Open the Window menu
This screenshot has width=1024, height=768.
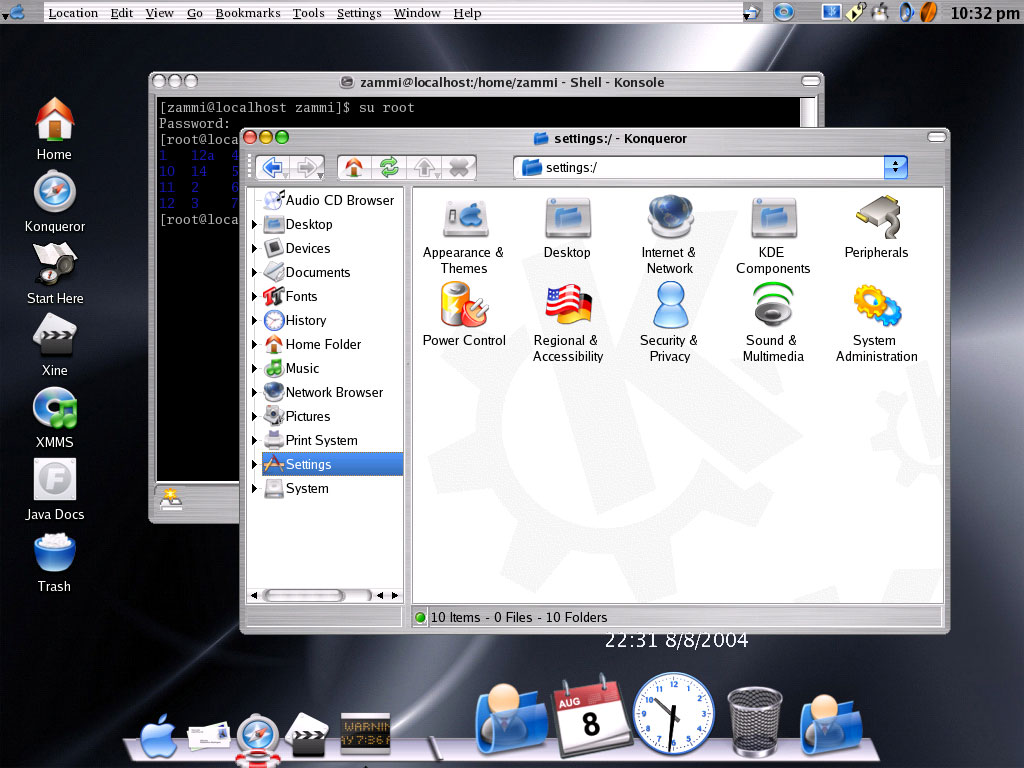[417, 13]
